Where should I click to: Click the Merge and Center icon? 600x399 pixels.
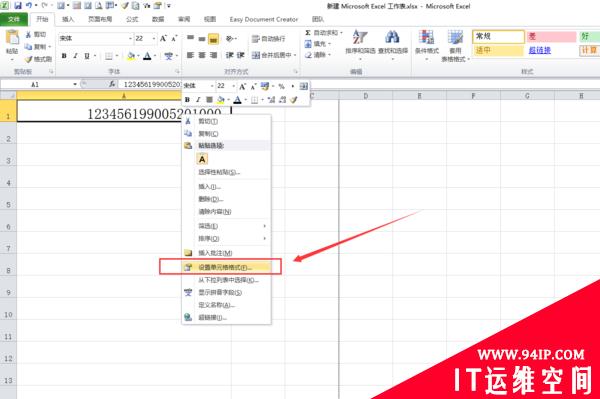[x=256, y=55]
